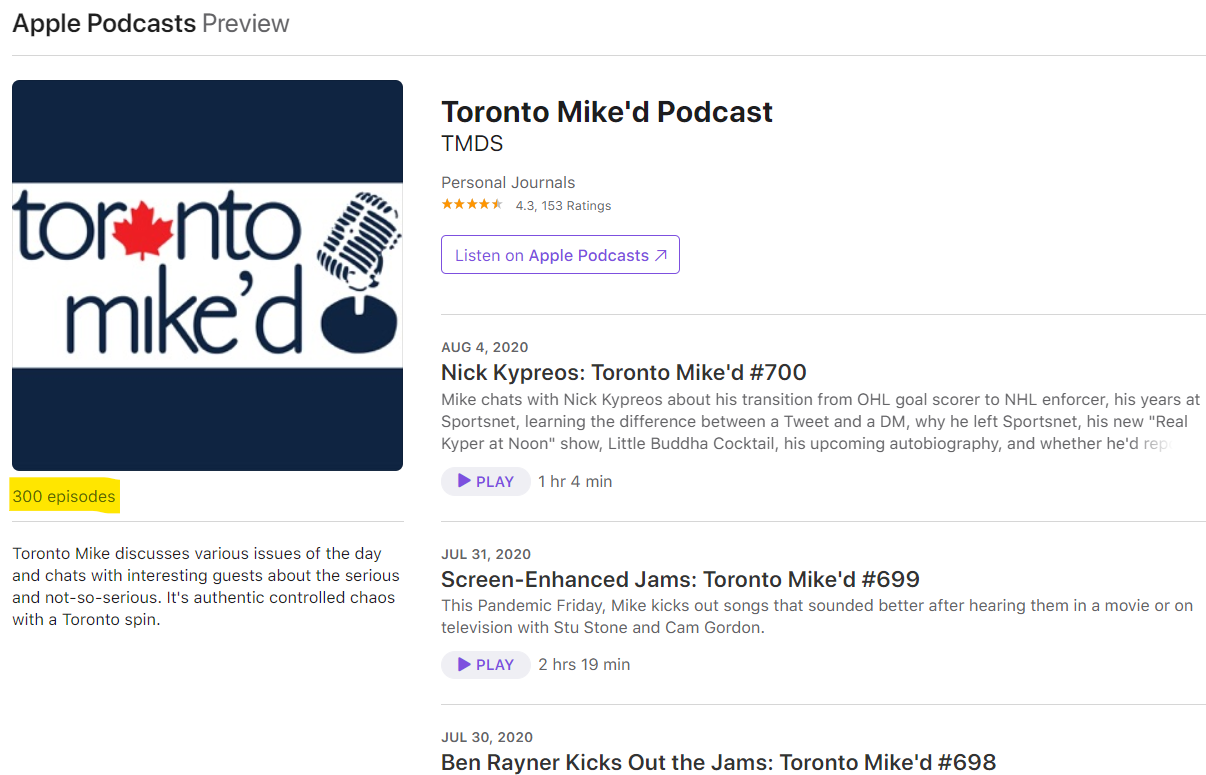
Task: Click the Apple Podcasts header text
Action: [104, 24]
